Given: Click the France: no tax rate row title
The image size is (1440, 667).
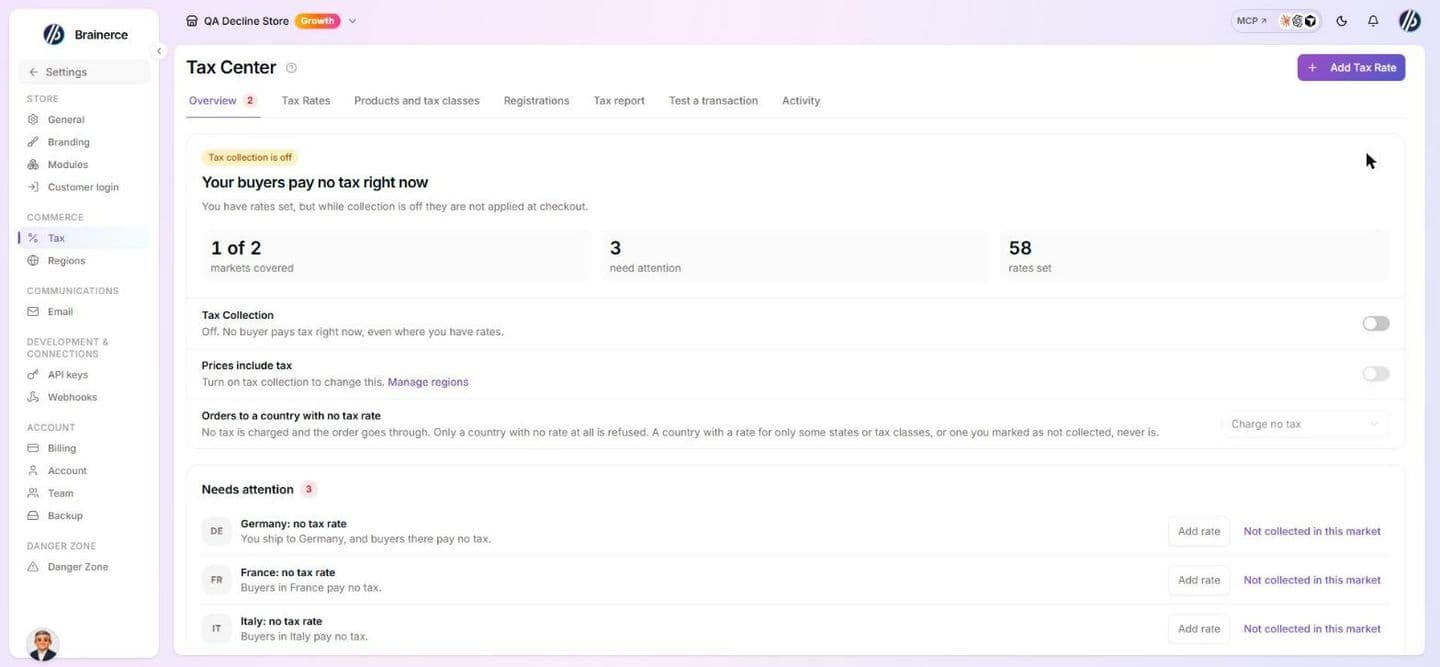Looking at the screenshot, I should [288, 573].
